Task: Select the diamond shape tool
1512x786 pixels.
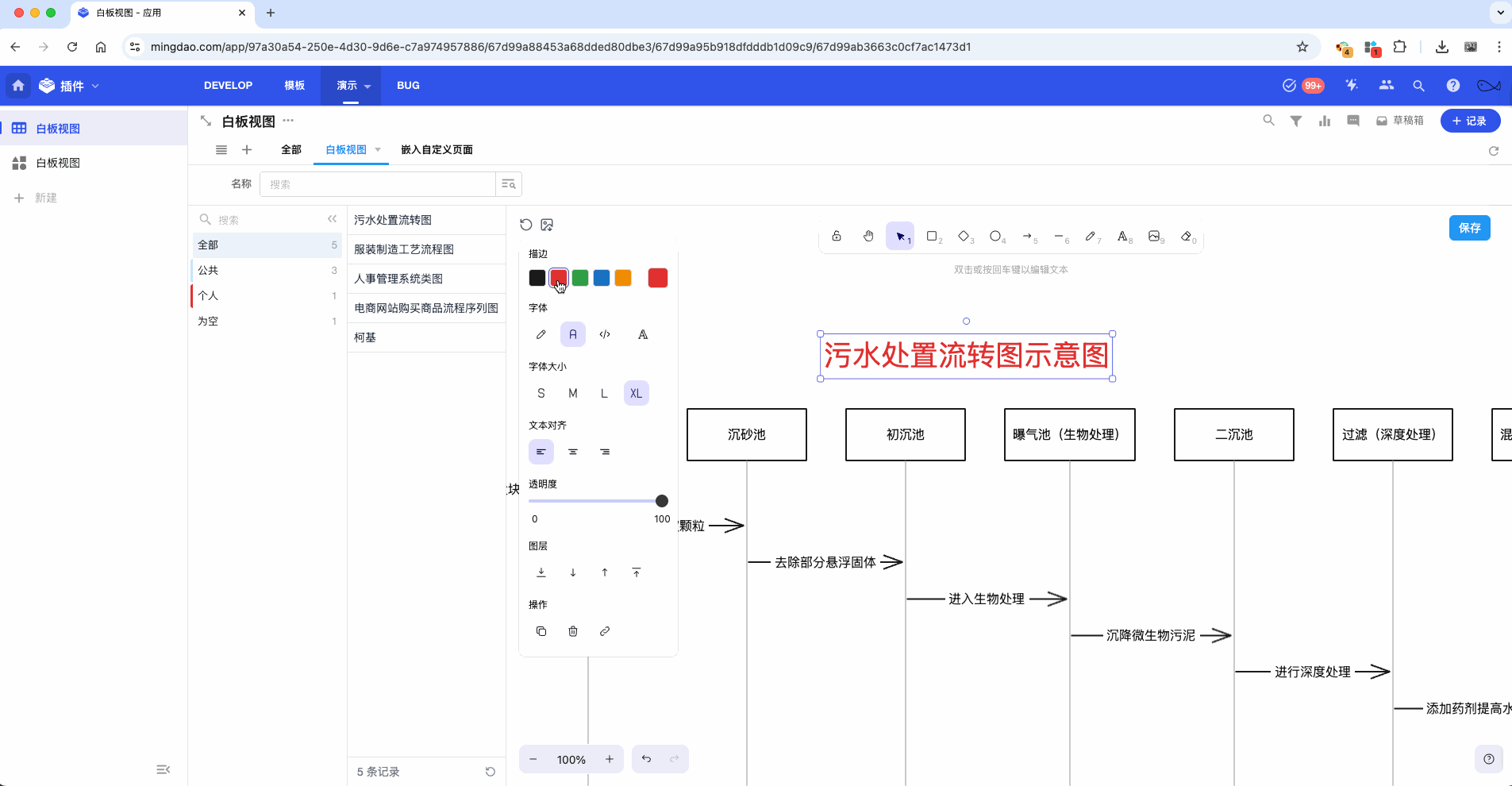Action: [964, 236]
